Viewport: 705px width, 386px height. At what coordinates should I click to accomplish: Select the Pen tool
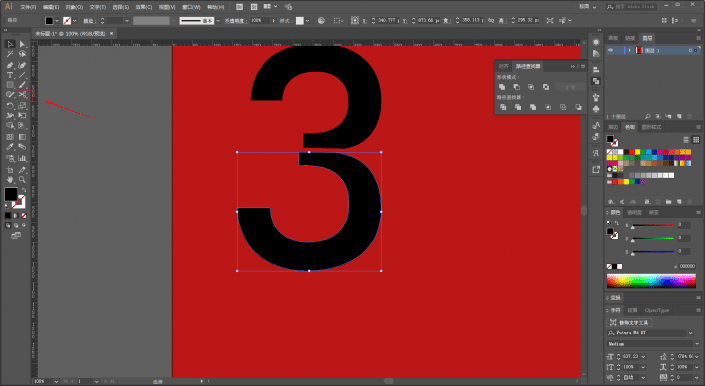pyautogui.click(x=10, y=65)
